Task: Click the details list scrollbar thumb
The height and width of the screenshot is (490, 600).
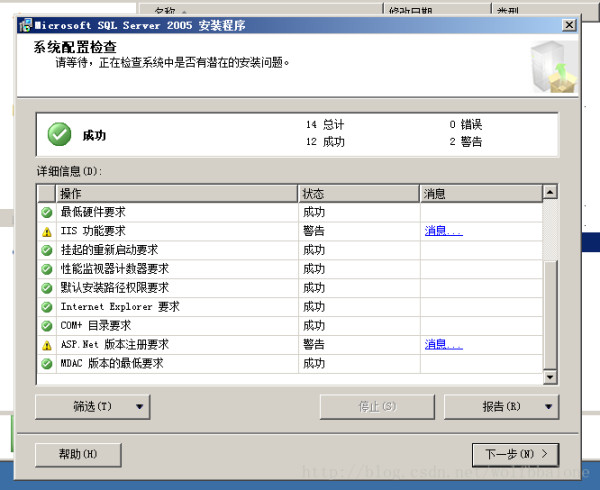Action: tap(550, 316)
